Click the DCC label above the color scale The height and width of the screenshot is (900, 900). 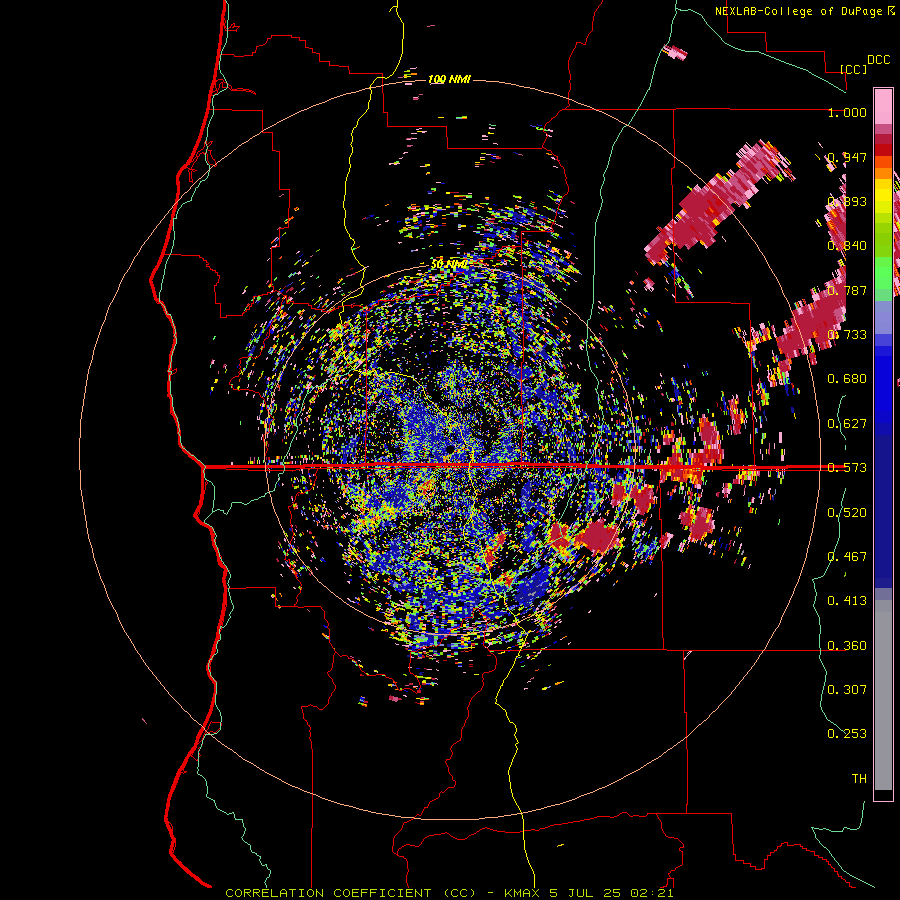click(x=878, y=60)
